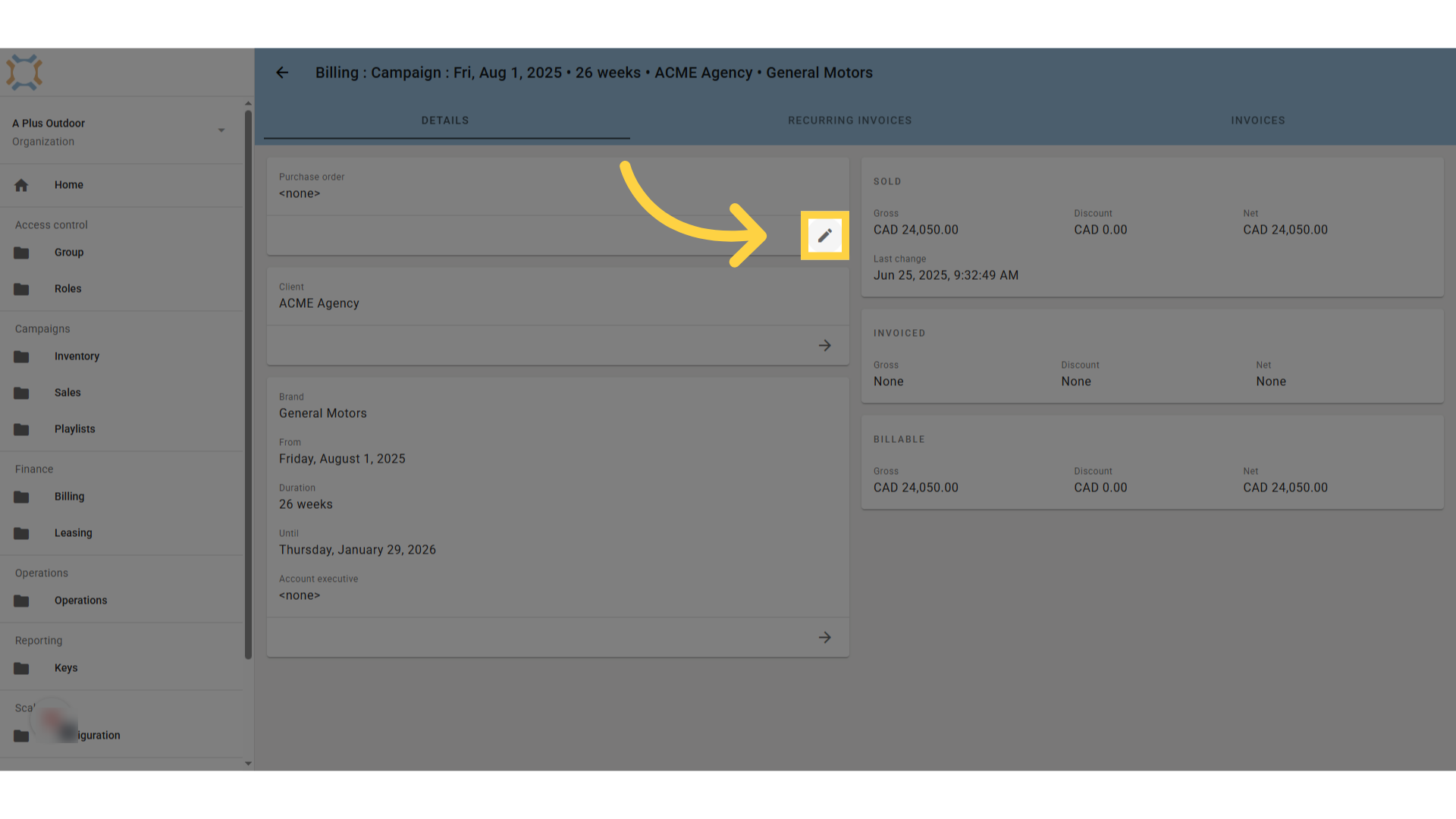Screen dimensions: 1456x819
Task: Click the Finance section heading
Action: [34, 469]
